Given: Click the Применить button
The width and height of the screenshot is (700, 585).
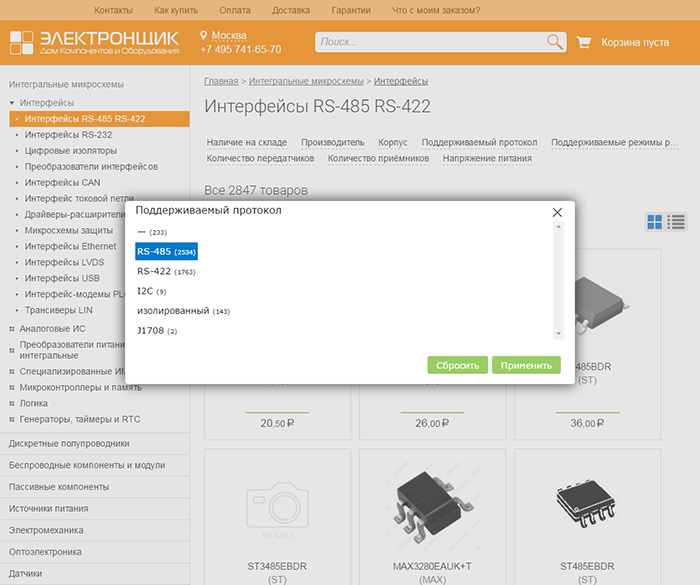Looking at the screenshot, I should (x=526, y=365).
